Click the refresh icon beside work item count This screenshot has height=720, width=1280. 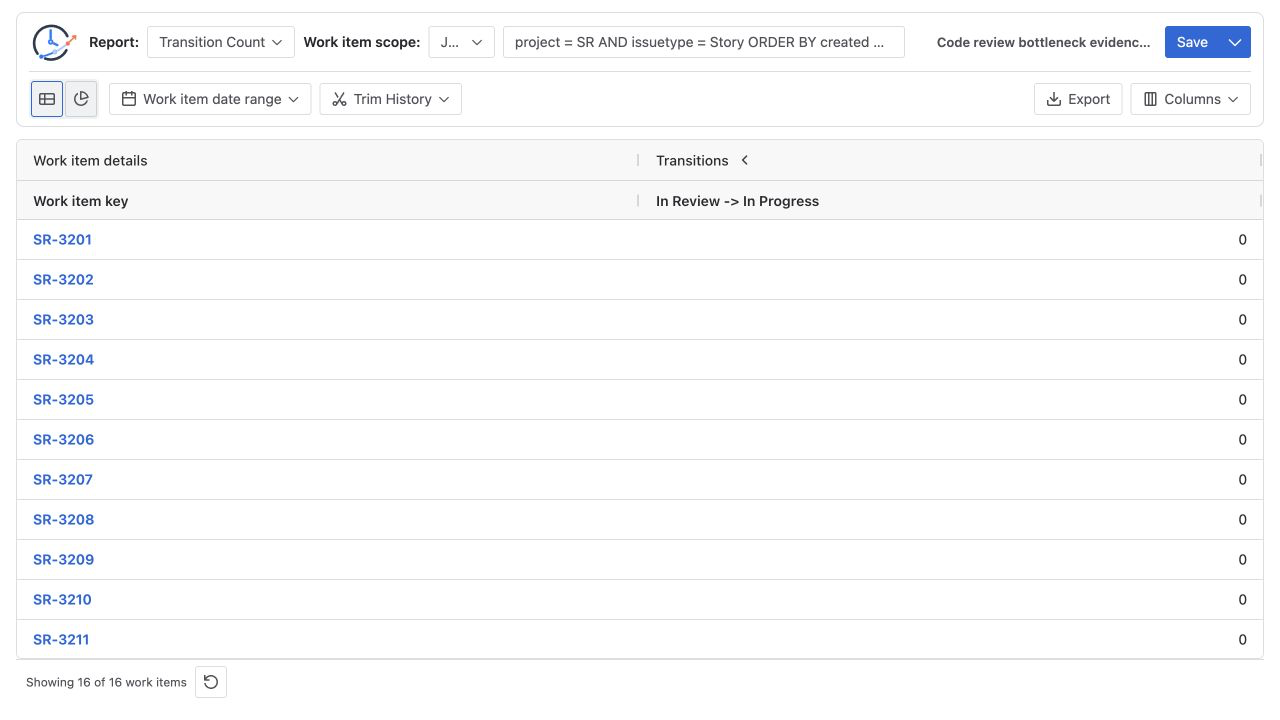pos(211,682)
